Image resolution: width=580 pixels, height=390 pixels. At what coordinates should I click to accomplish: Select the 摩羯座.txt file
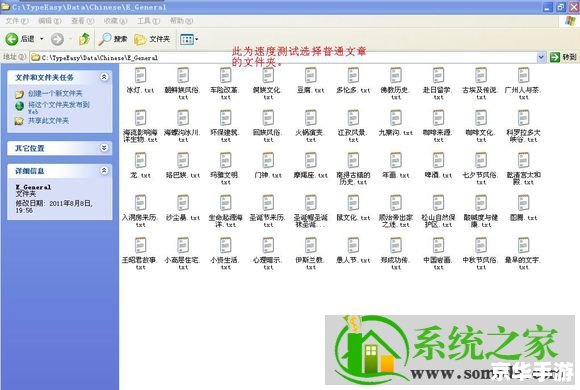pos(311,165)
